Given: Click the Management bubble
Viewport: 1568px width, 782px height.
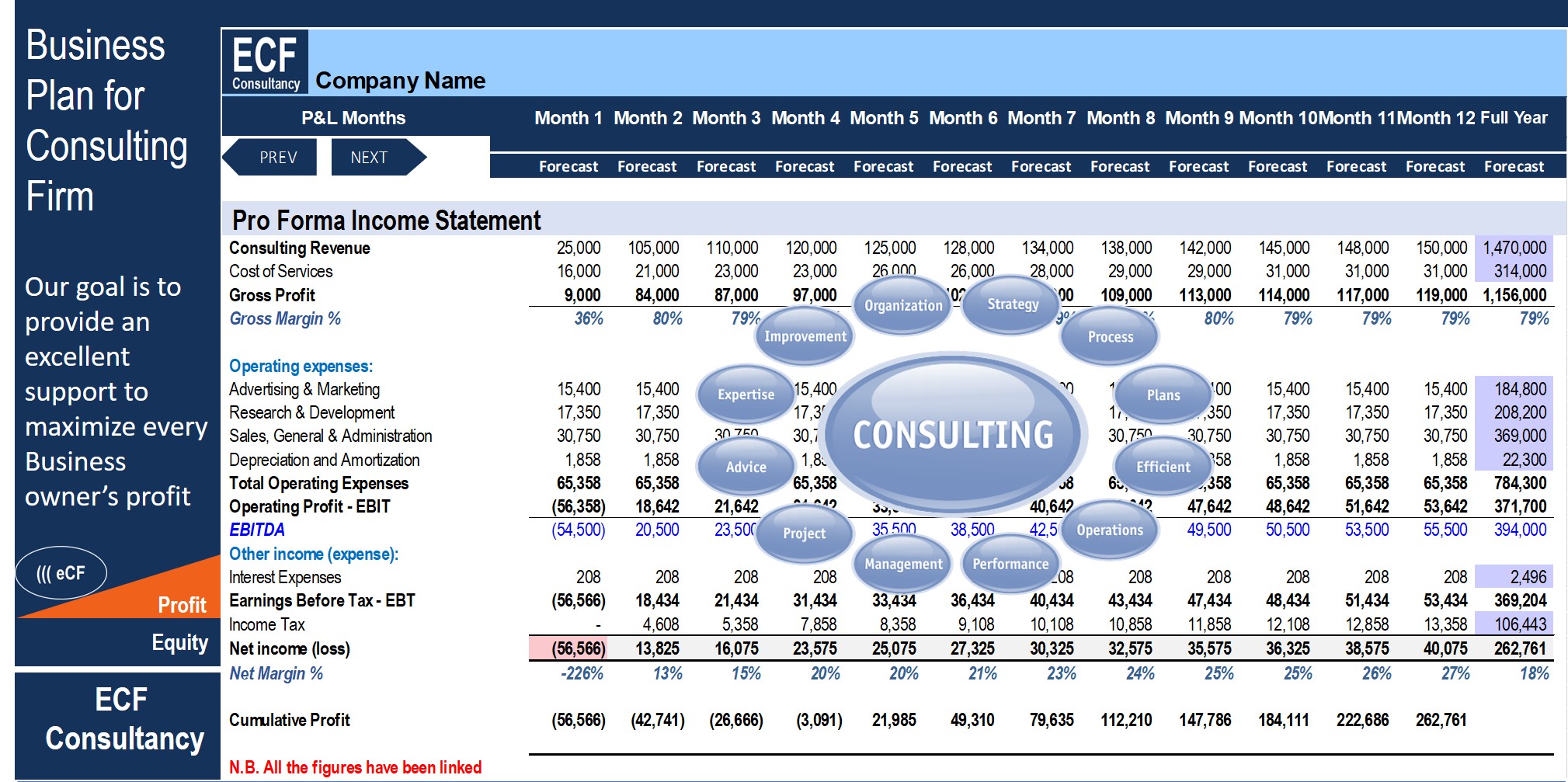Looking at the screenshot, I should [903, 564].
